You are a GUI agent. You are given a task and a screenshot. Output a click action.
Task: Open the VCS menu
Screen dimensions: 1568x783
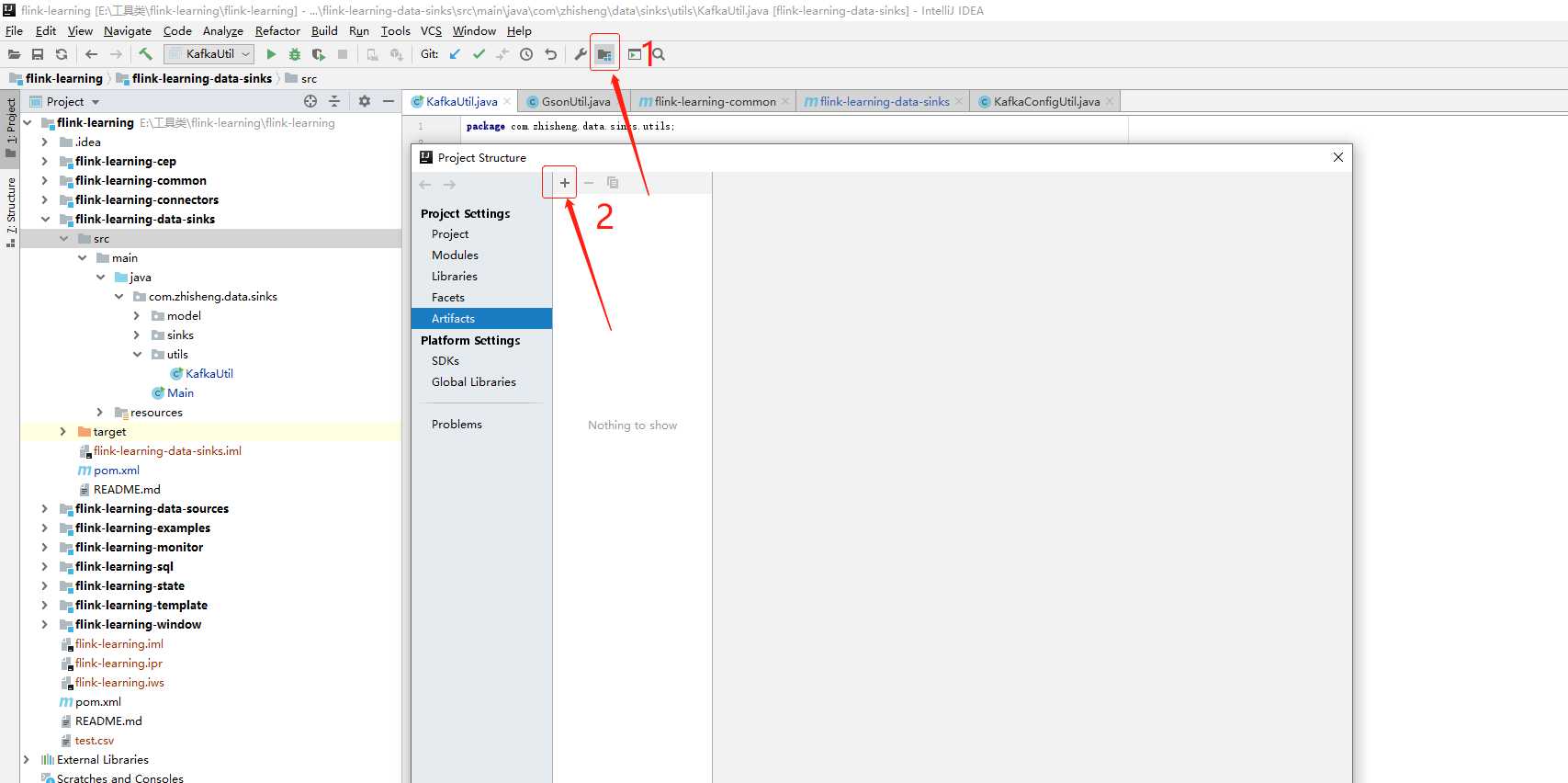431,30
